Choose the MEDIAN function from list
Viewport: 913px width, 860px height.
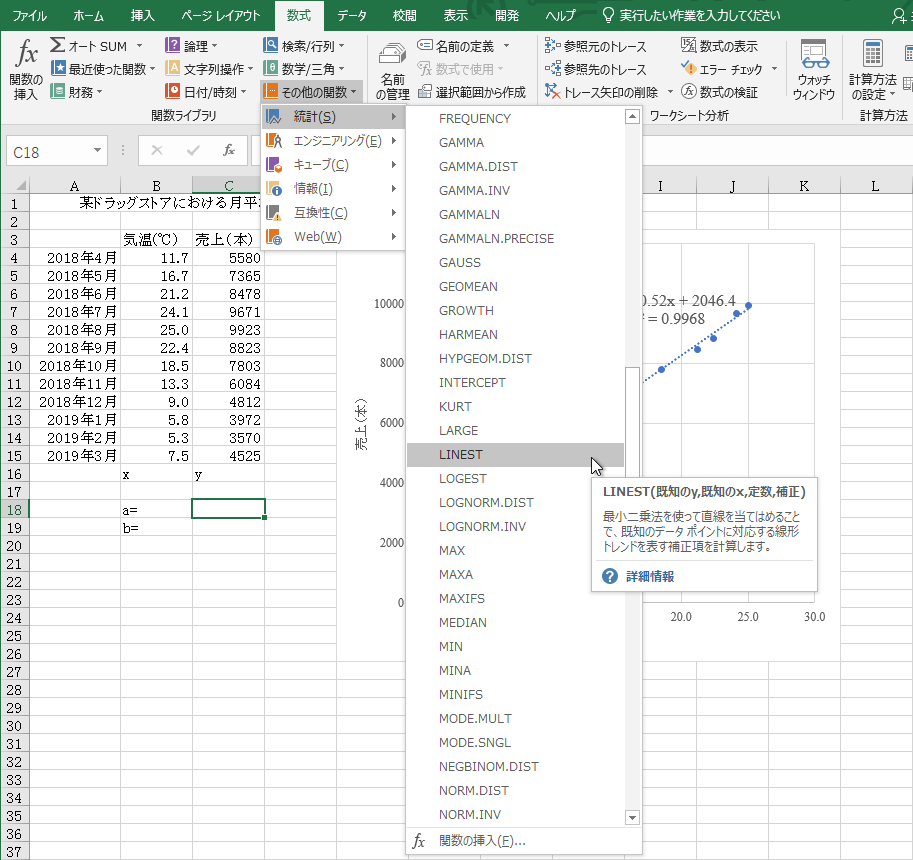coord(515,622)
